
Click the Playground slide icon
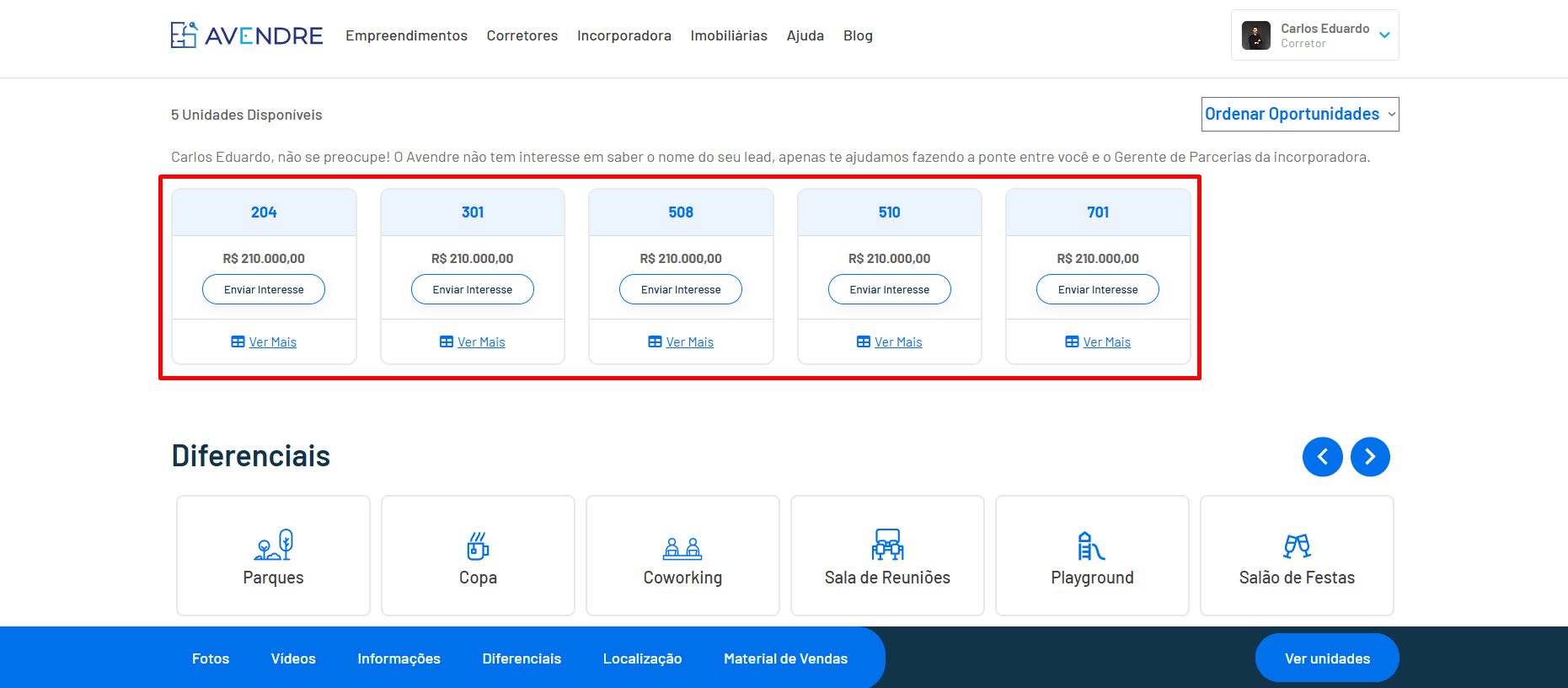point(1091,546)
